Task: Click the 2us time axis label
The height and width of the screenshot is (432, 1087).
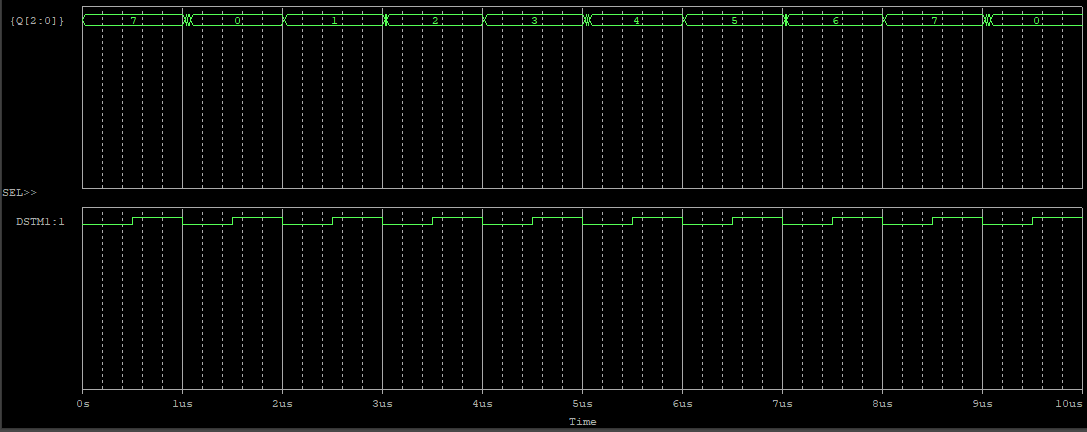Action: [x=282, y=404]
